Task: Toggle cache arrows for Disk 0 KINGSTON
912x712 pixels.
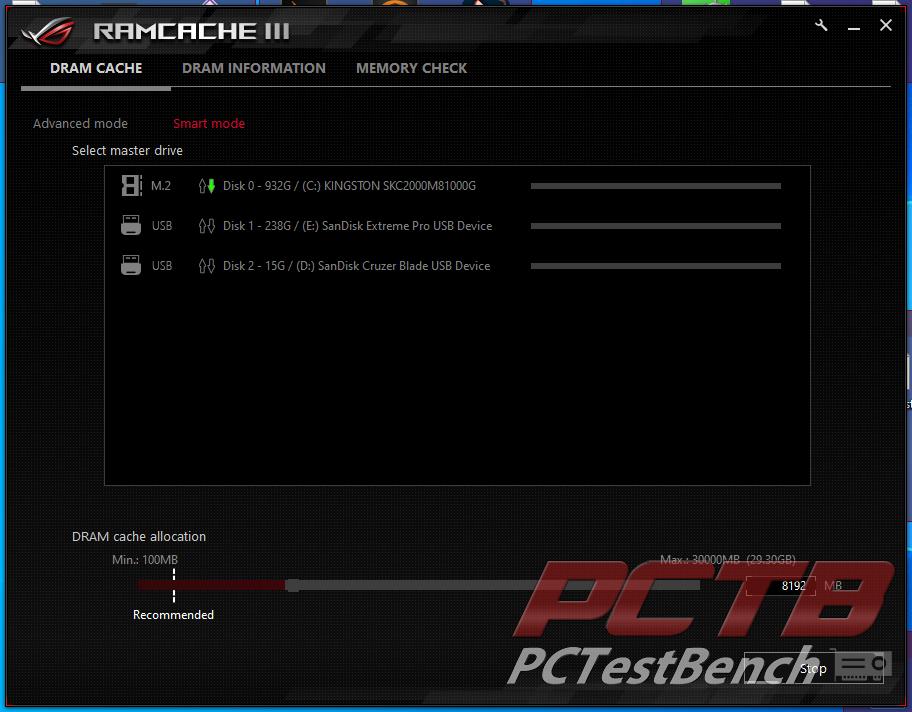Action: [206, 186]
